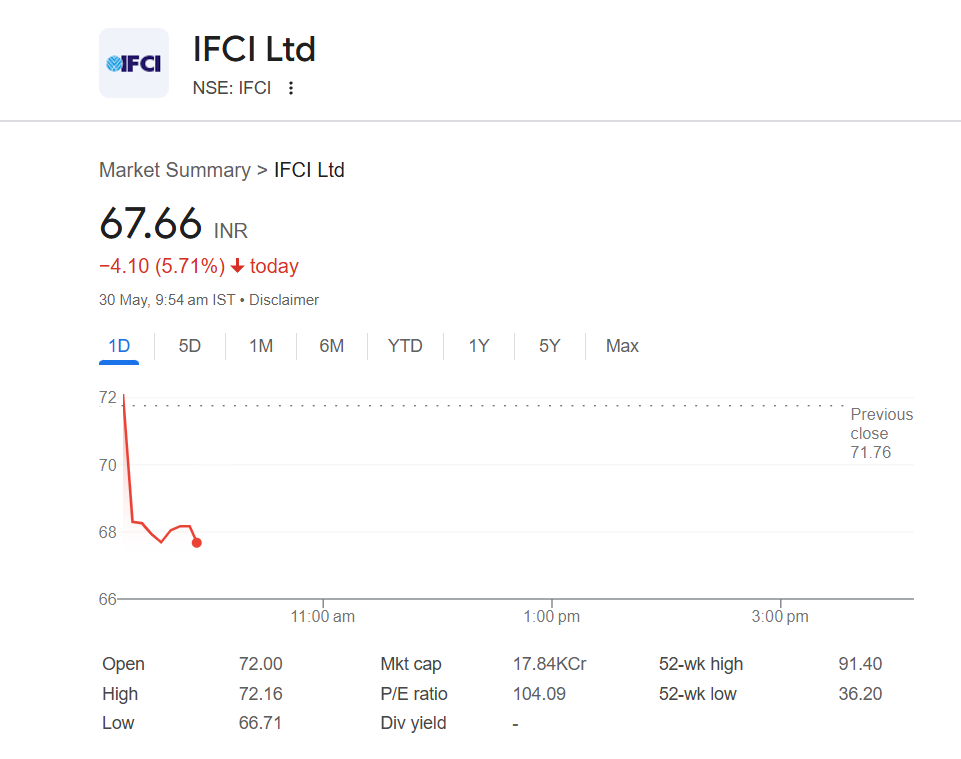This screenshot has width=961, height=759.
Task: Click the Previous close 71.76 label
Action: point(881,433)
